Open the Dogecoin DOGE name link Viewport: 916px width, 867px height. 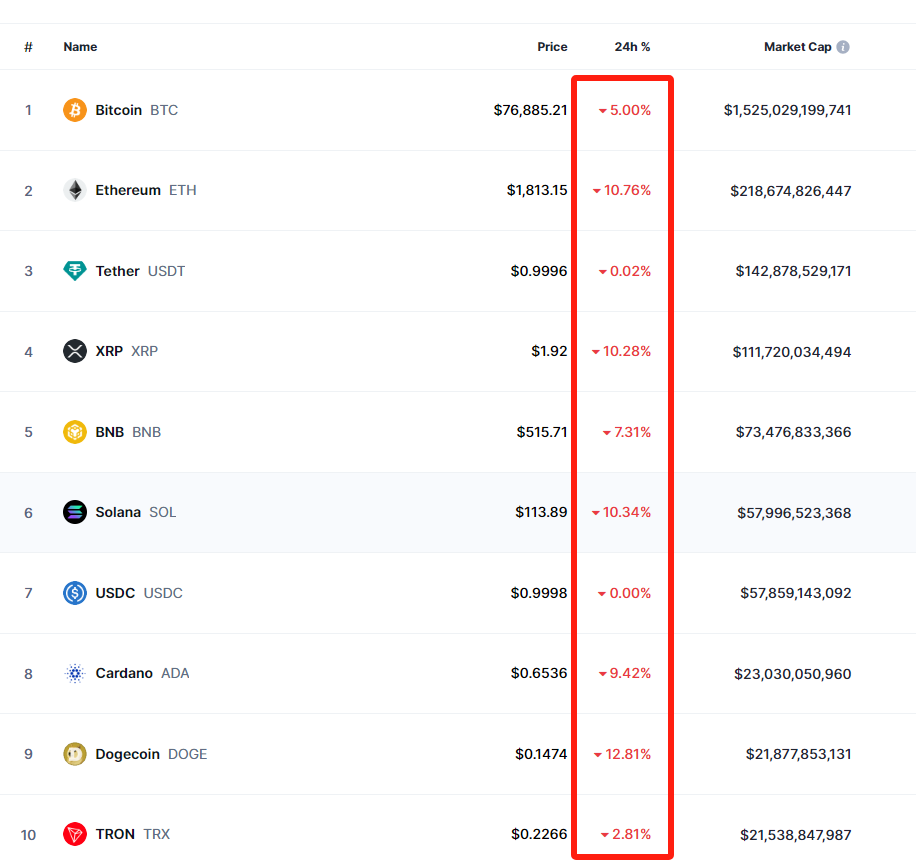[x=128, y=754]
